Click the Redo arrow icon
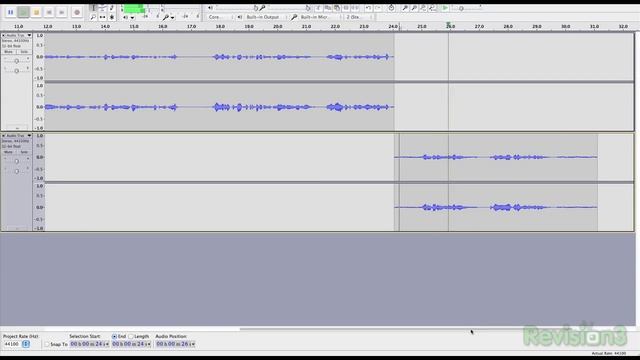This screenshot has height=360, width=640. point(378,8)
